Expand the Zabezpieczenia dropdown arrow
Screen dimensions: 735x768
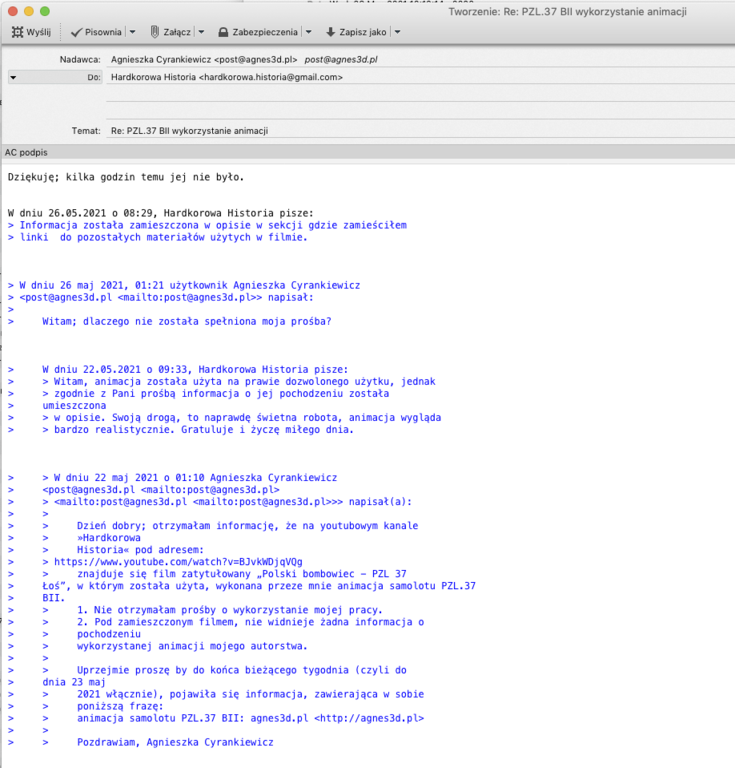pyautogui.click(x=308, y=32)
